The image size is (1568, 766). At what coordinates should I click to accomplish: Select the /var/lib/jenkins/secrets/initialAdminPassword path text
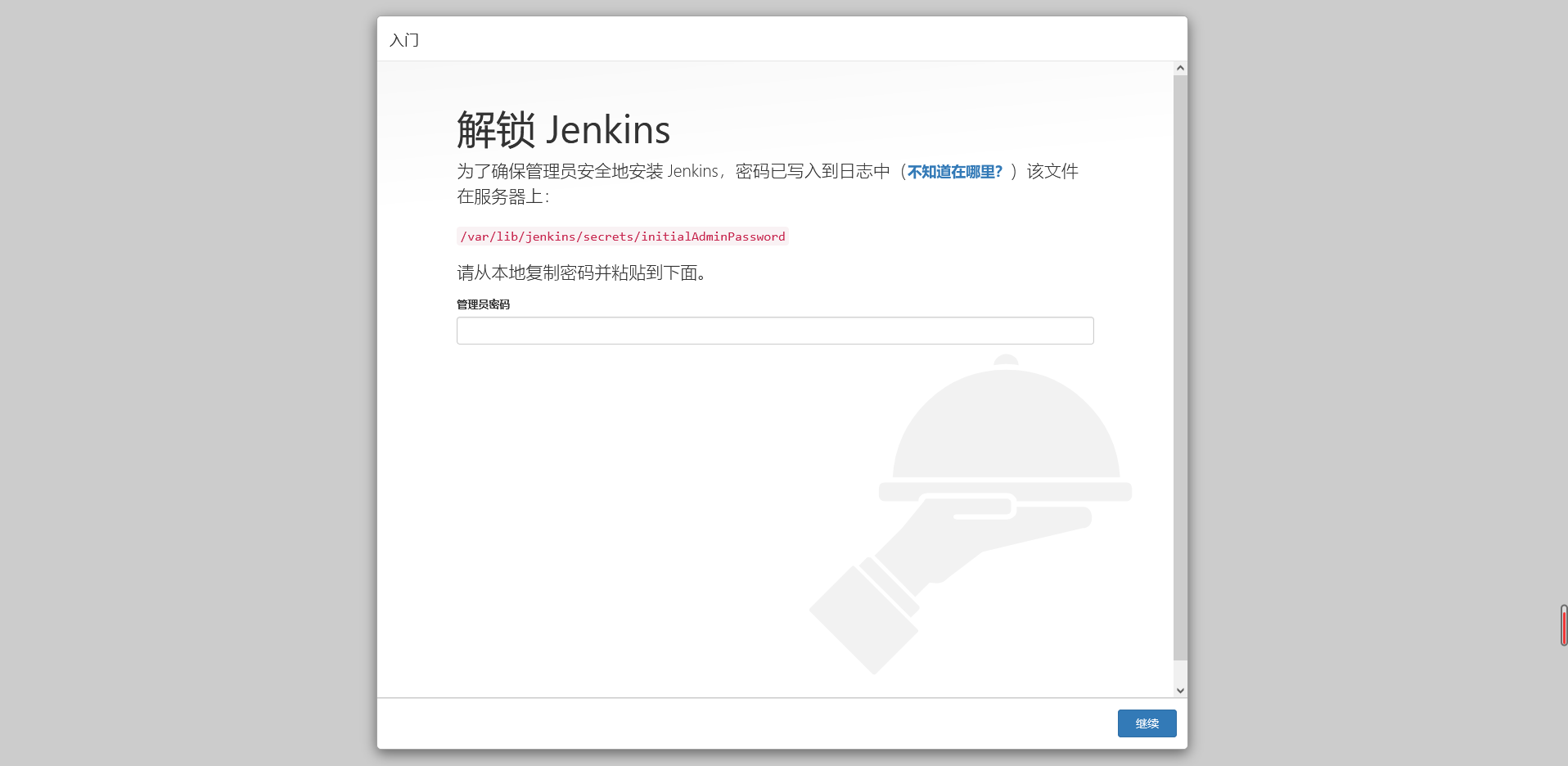623,237
